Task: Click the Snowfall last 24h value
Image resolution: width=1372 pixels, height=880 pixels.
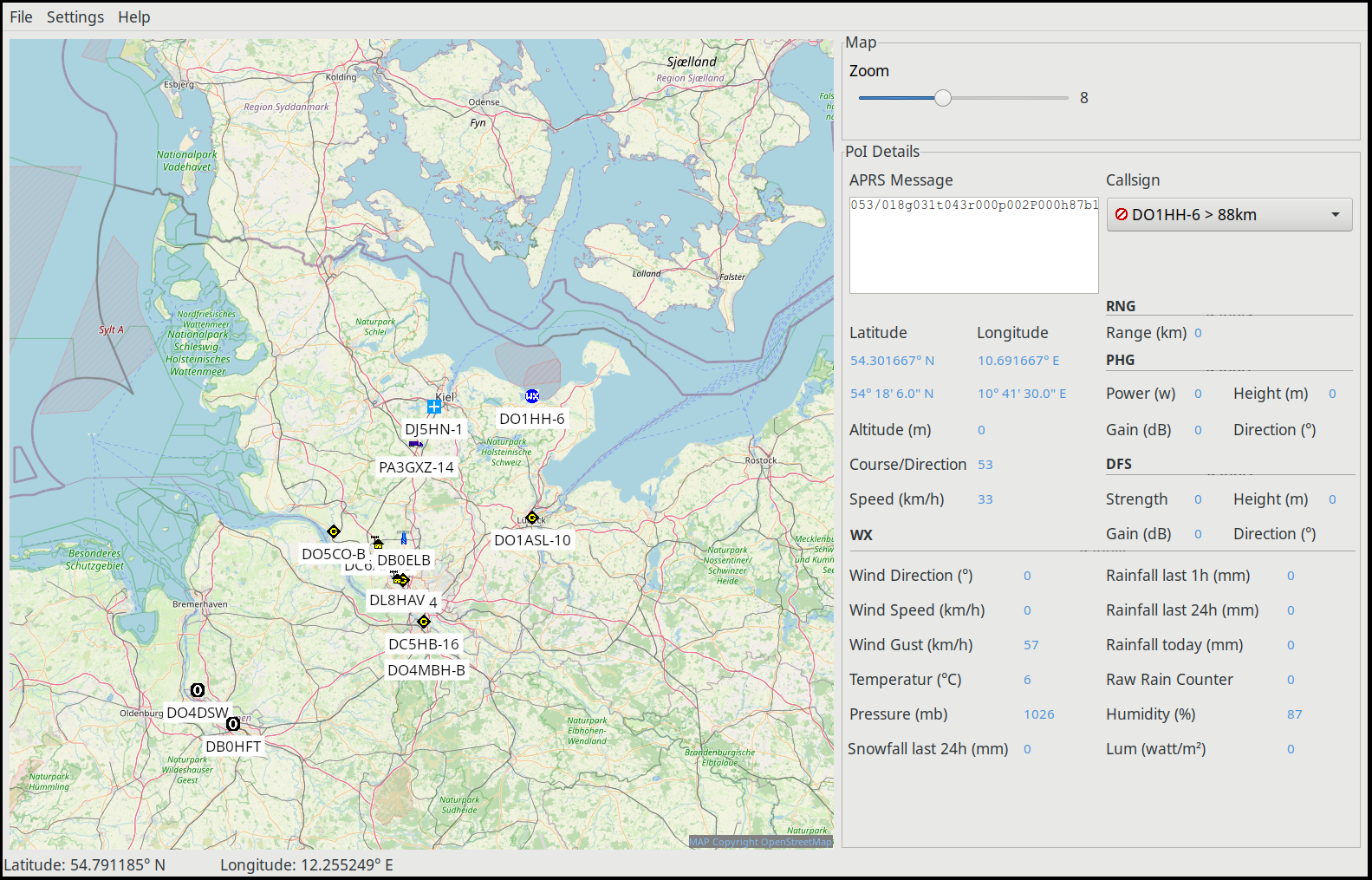Action: pos(1027,749)
